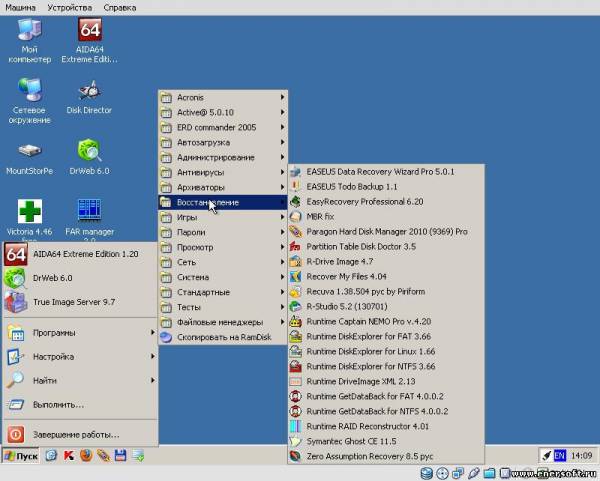
Task: Open the Справка menu
Action: [x=120, y=8]
